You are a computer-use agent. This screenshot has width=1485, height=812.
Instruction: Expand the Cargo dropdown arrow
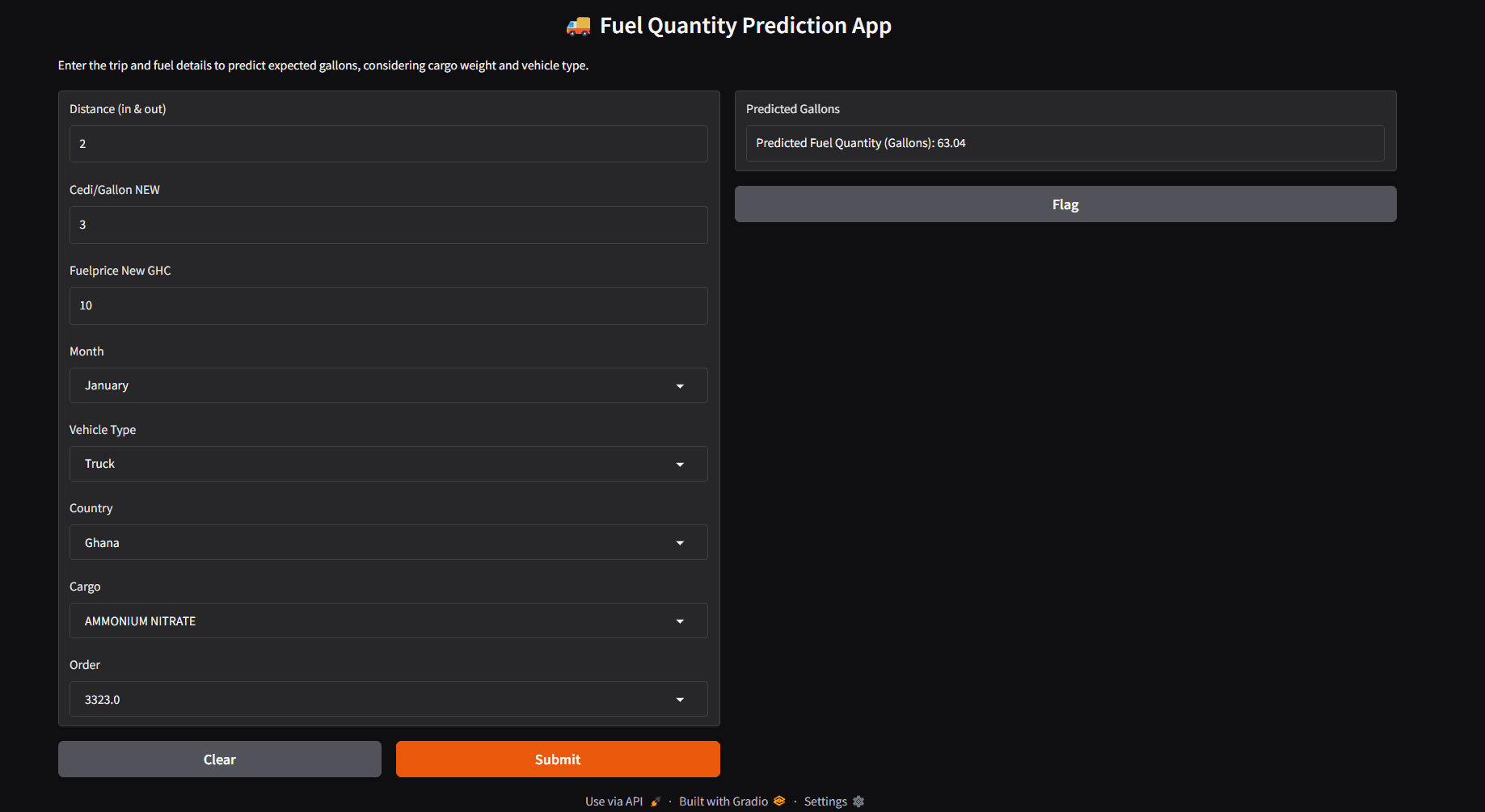pyautogui.click(x=680, y=621)
